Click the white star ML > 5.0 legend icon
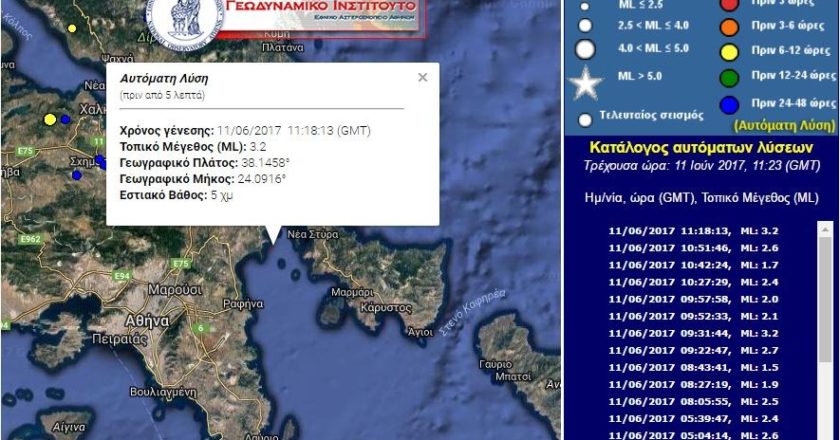840x440 pixels. point(586,83)
